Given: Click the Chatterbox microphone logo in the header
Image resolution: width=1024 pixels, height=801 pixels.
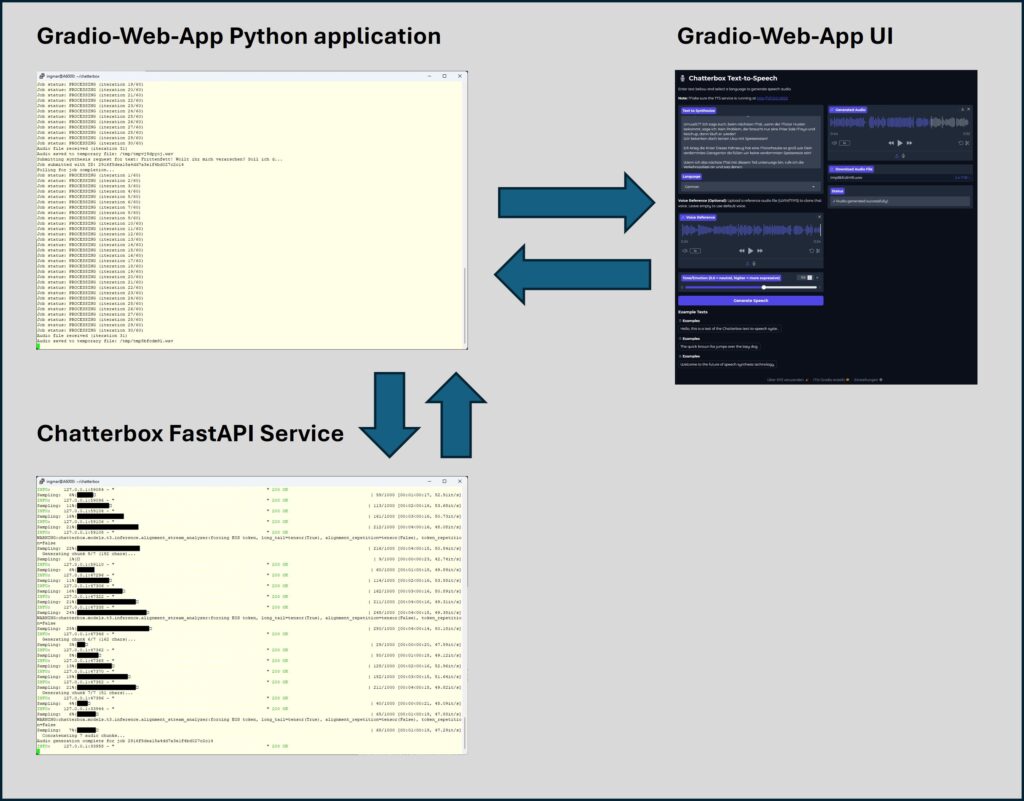Looking at the screenshot, I should (683, 78).
